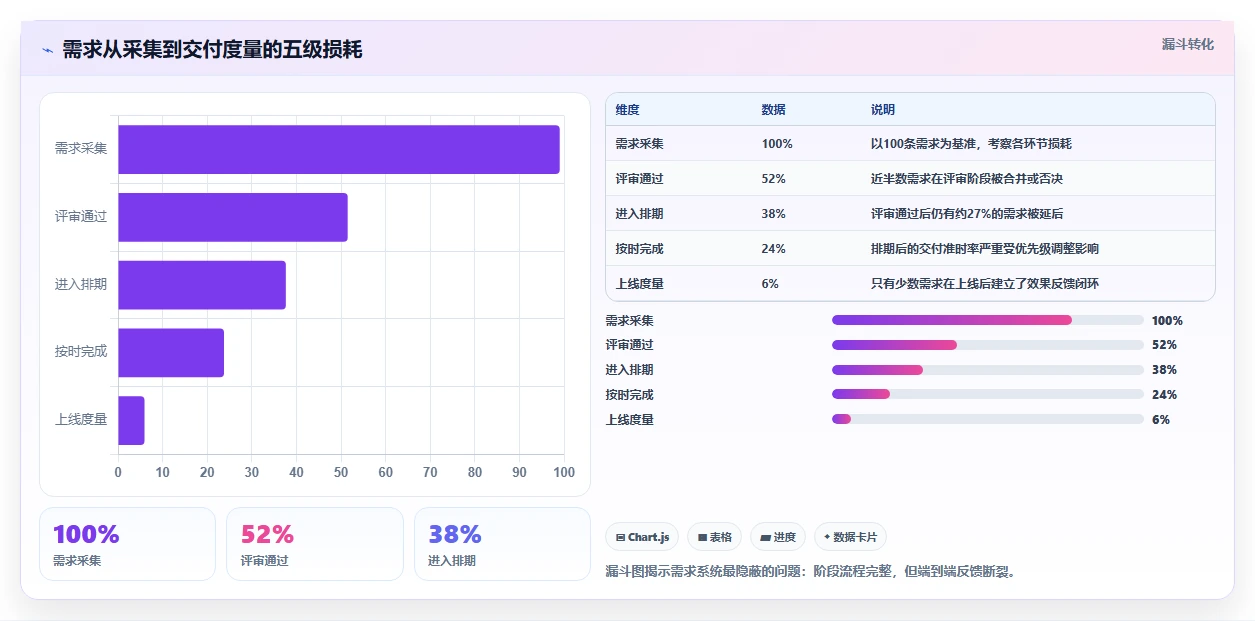Click the 进入排期 chart axis label
The image size is (1255, 621).
pyautogui.click(x=81, y=285)
